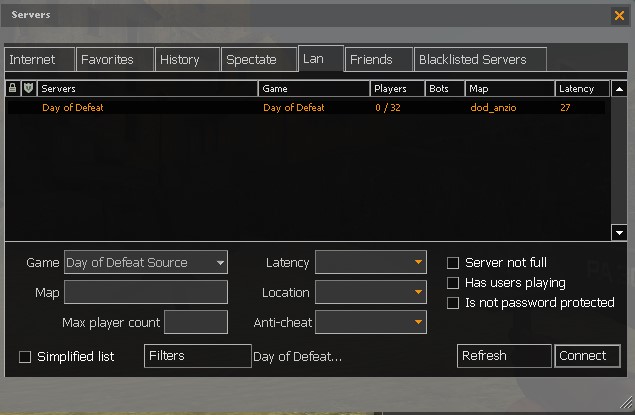Go to Blacklisted Servers tab
The width and height of the screenshot is (635, 415).
481,60
